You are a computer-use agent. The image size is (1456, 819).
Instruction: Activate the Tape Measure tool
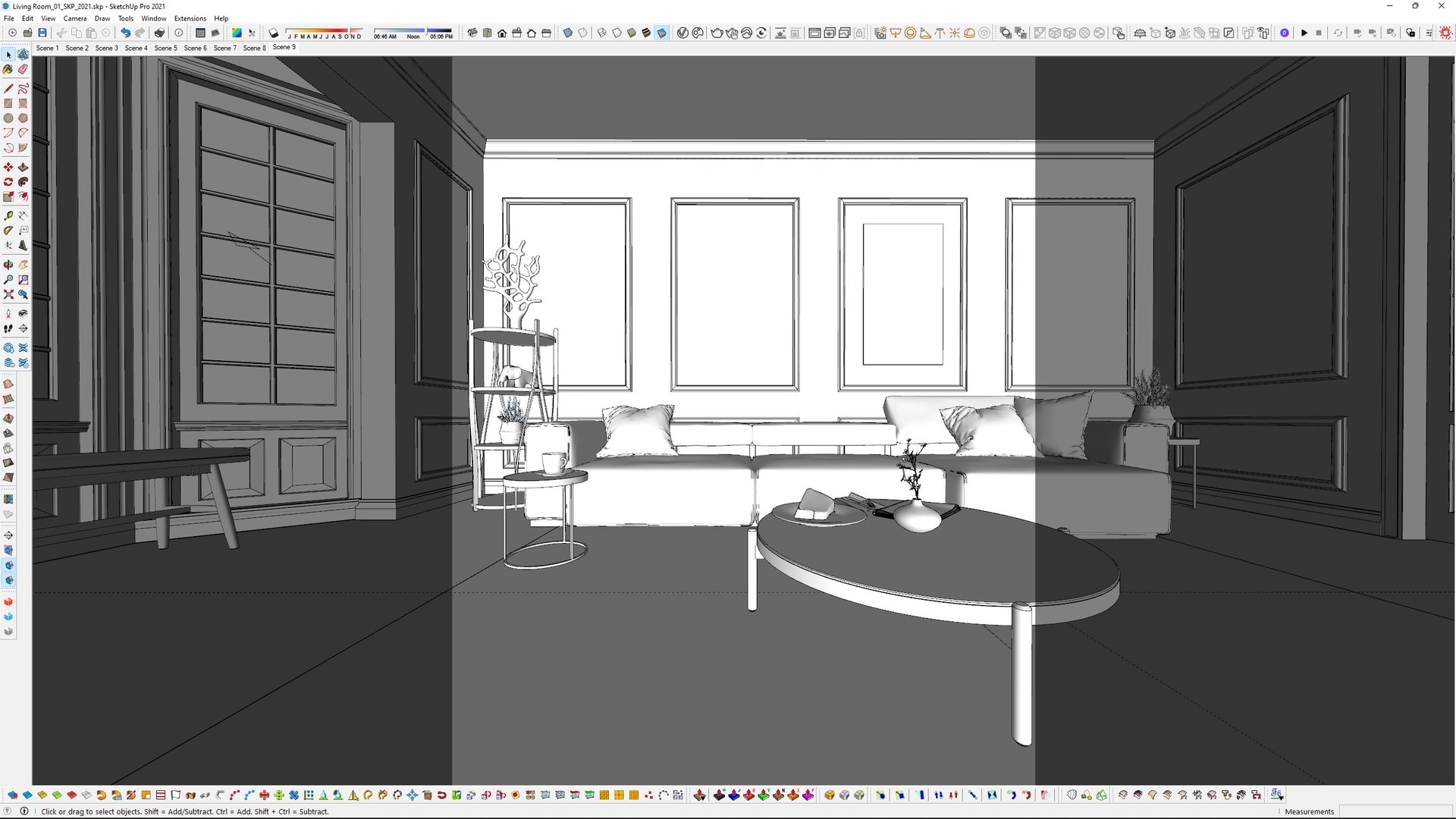pyautogui.click(x=8, y=216)
